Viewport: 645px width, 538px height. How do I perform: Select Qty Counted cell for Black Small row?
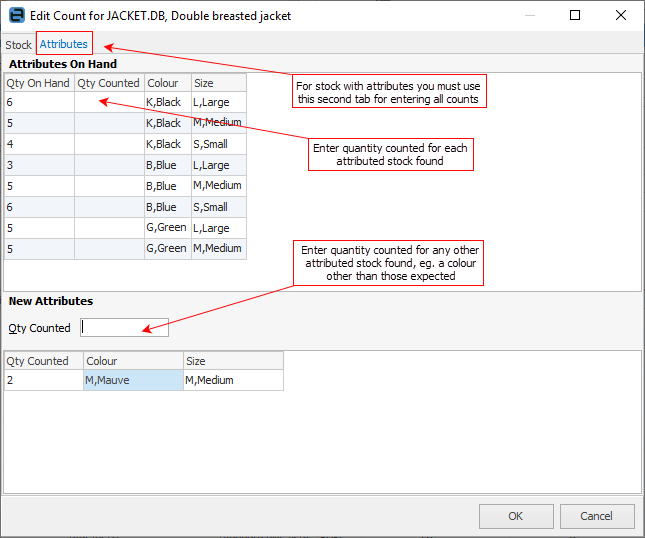109,144
